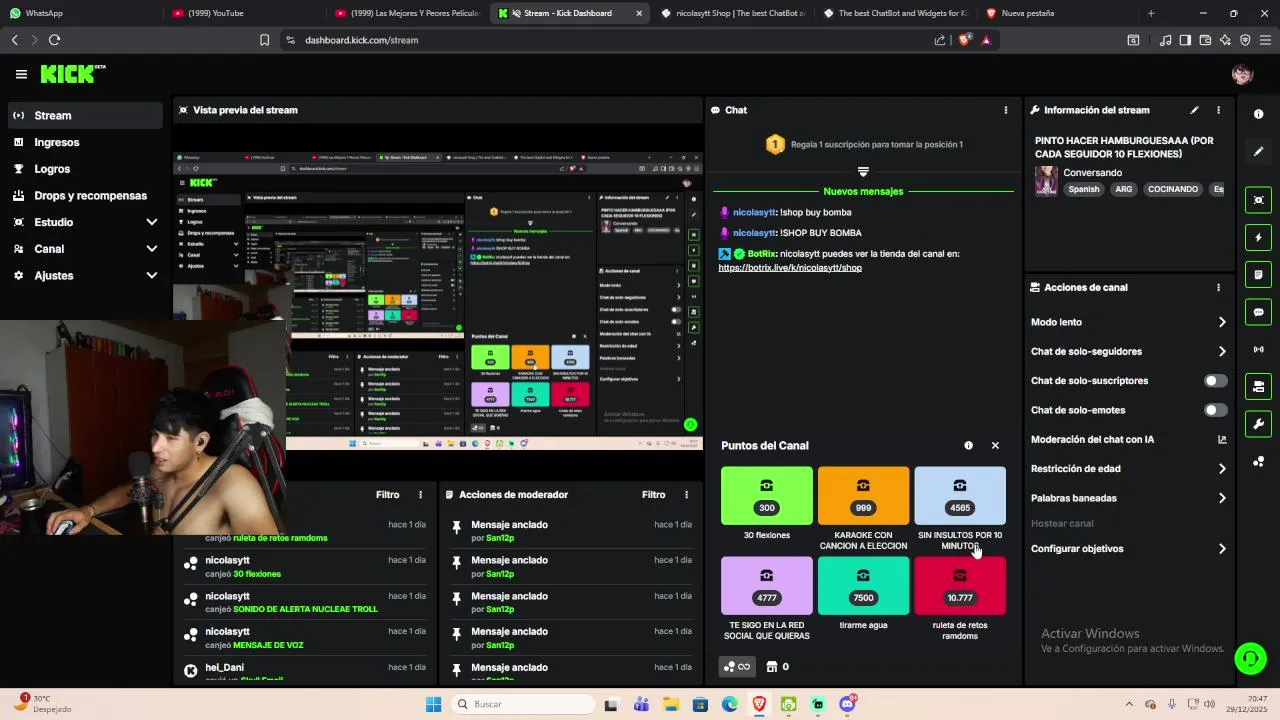Image resolution: width=1280 pixels, height=720 pixels.
Task: Reload the browser page
Action: pyautogui.click(x=54, y=40)
